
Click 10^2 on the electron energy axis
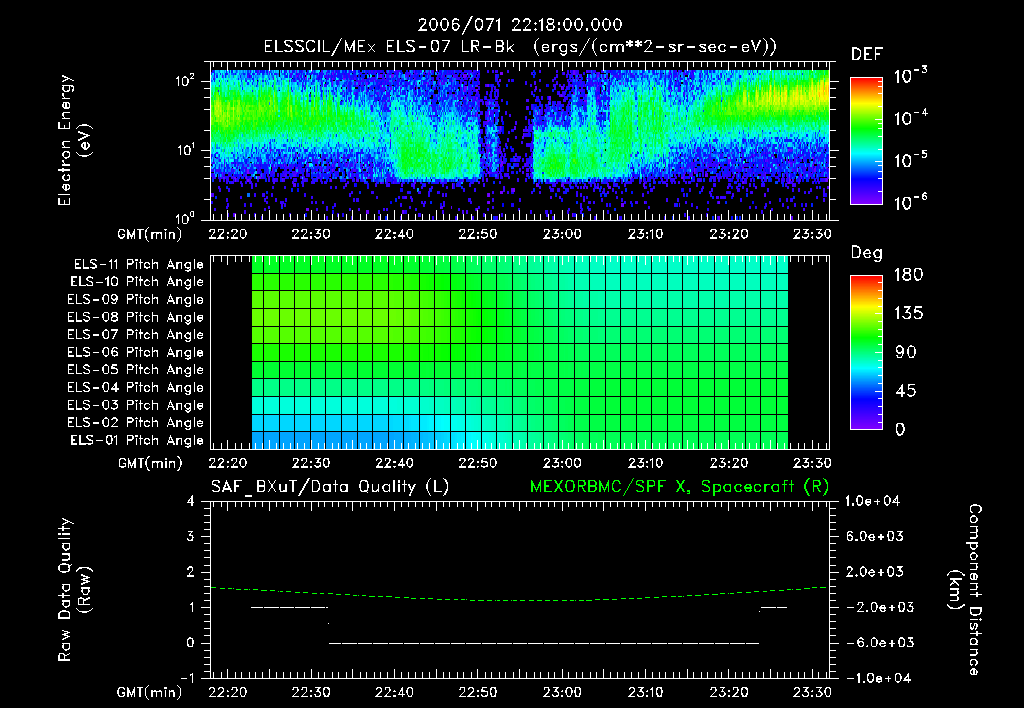[185, 81]
